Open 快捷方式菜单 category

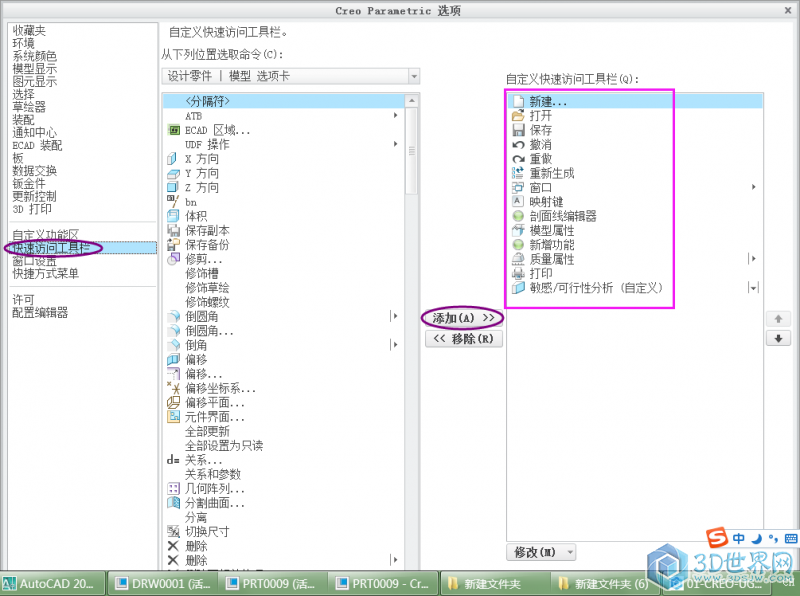coord(45,274)
